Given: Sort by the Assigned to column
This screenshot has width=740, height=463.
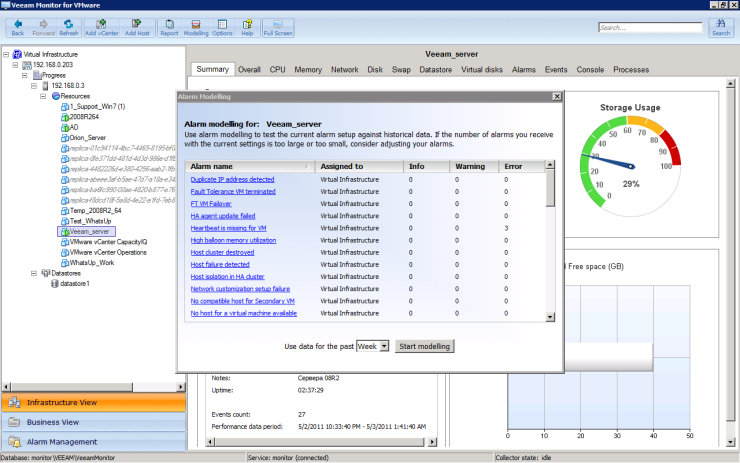Looking at the screenshot, I should pyautogui.click(x=360, y=166).
